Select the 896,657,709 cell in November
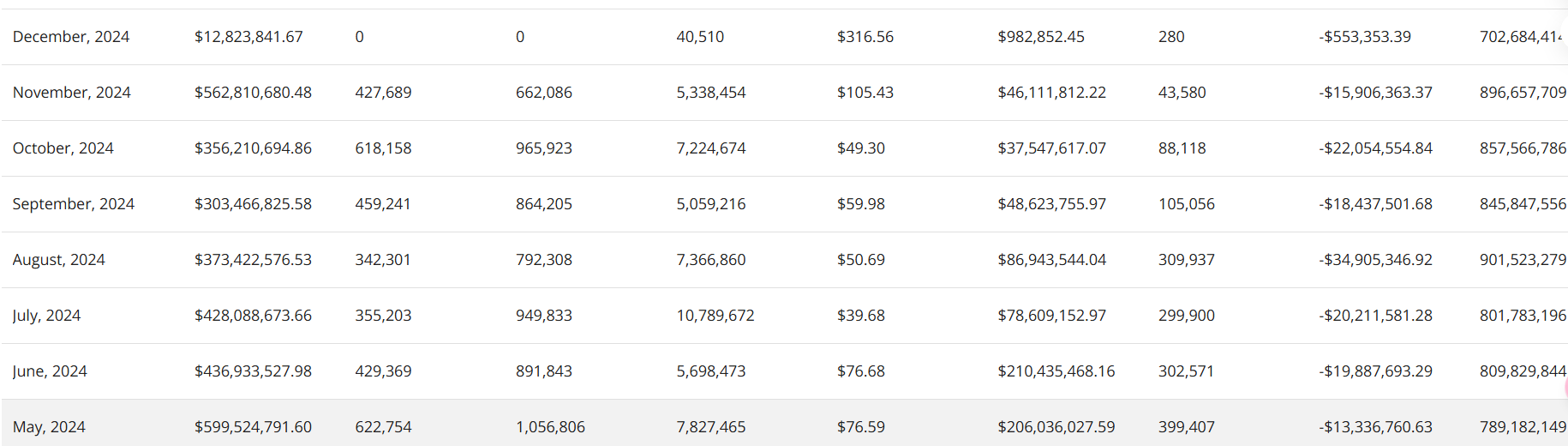 pos(1523,93)
